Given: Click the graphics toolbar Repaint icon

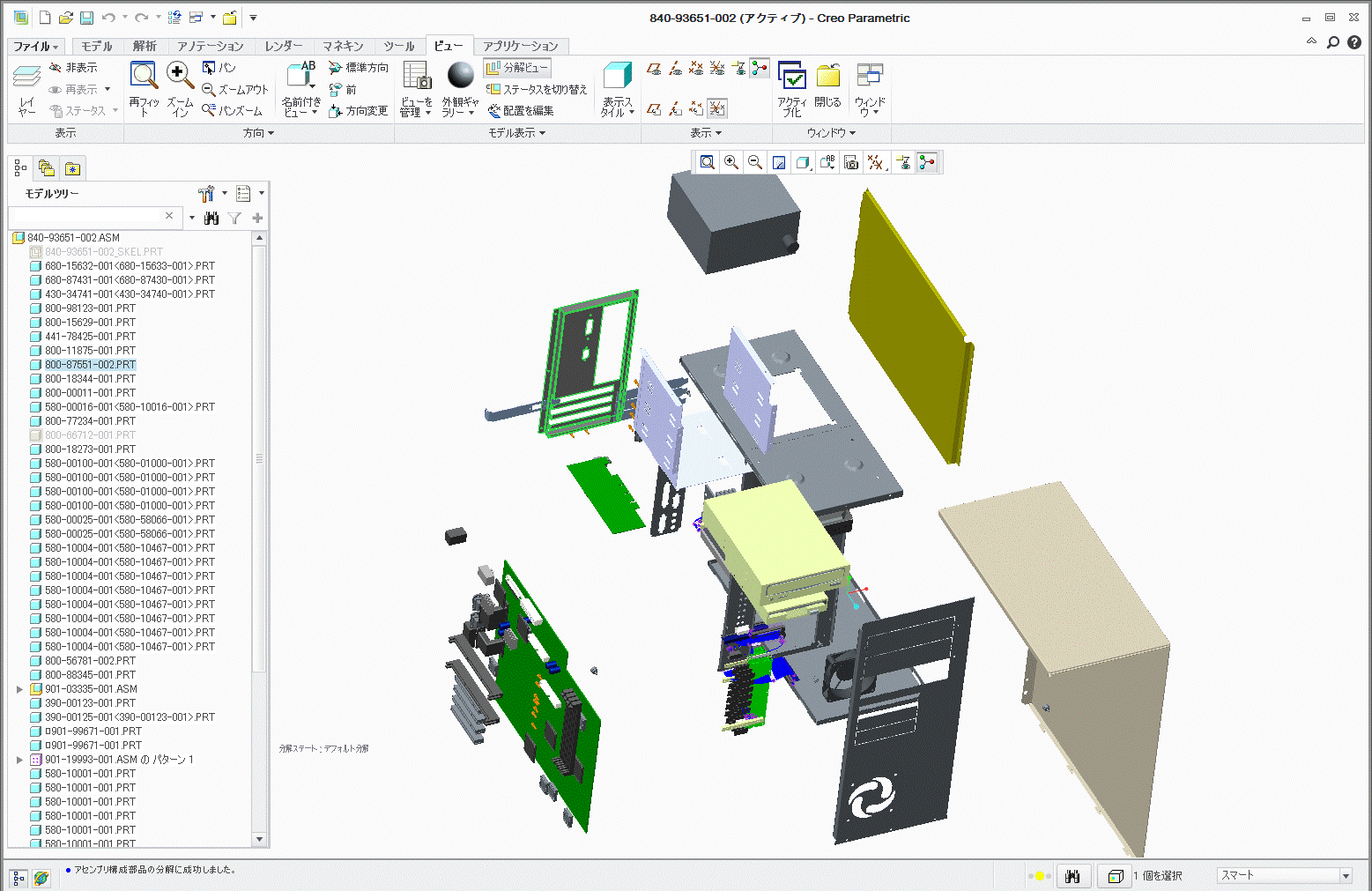Looking at the screenshot, I should pyautogui.click(x=778, y=162).
